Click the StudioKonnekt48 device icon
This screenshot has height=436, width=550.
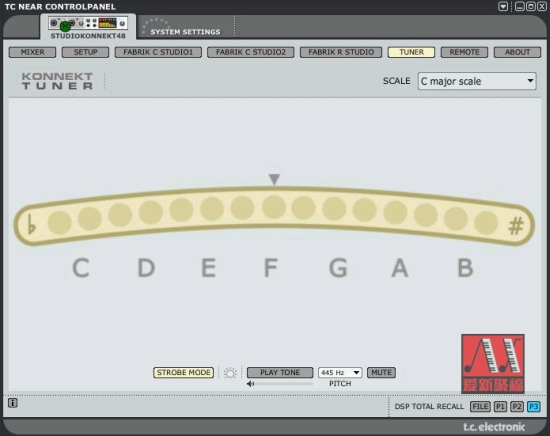pyautogui.click(x=88, y=24)
